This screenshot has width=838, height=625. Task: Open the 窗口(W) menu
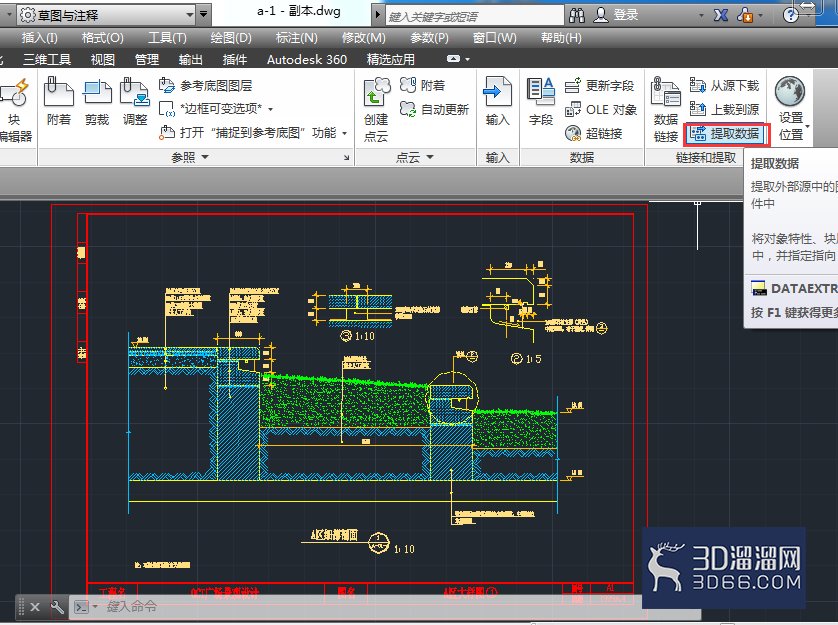click(494, 38)
